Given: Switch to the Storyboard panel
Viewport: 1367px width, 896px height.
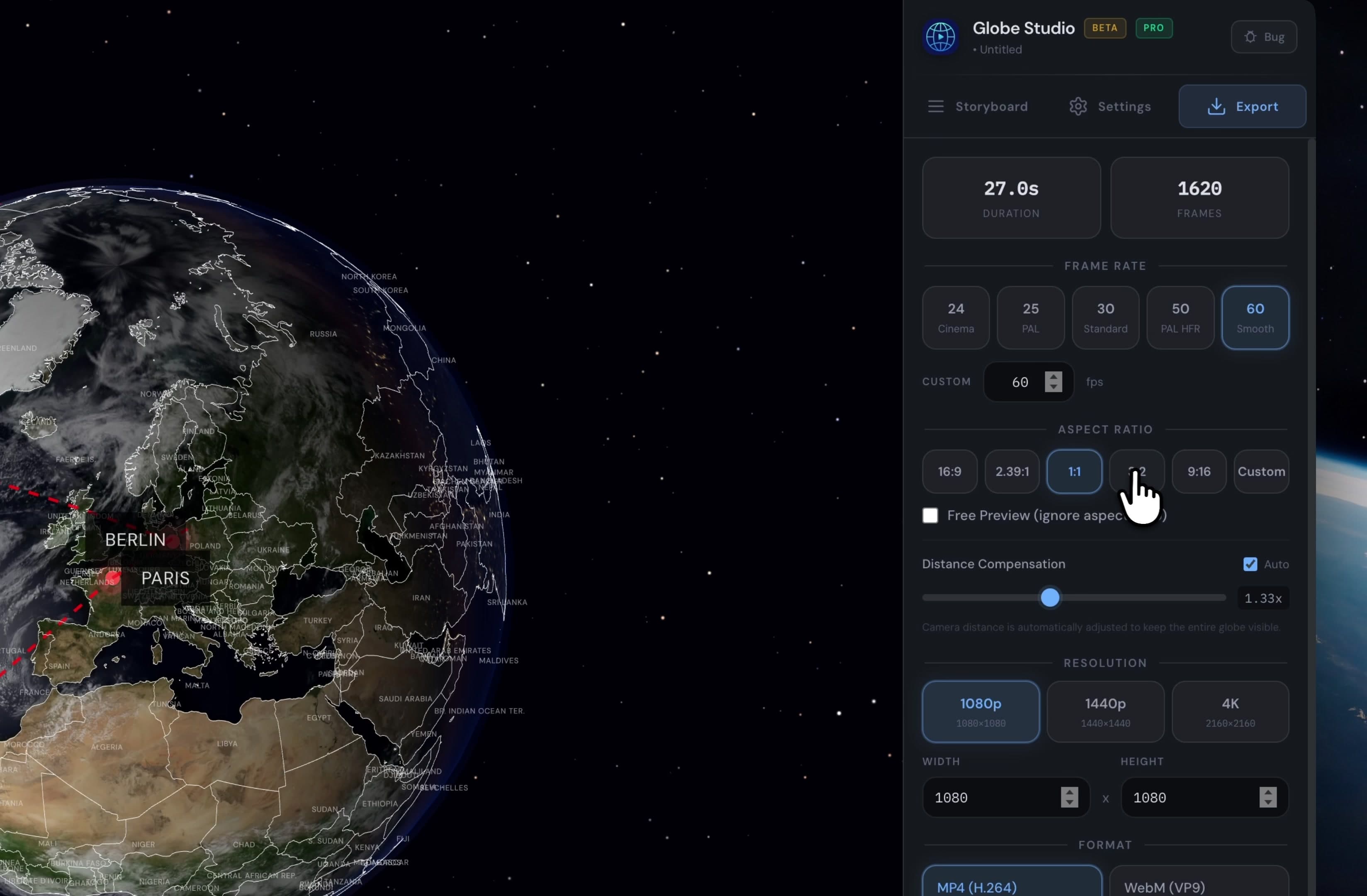Looking at the screenshot, I should 992,106.
